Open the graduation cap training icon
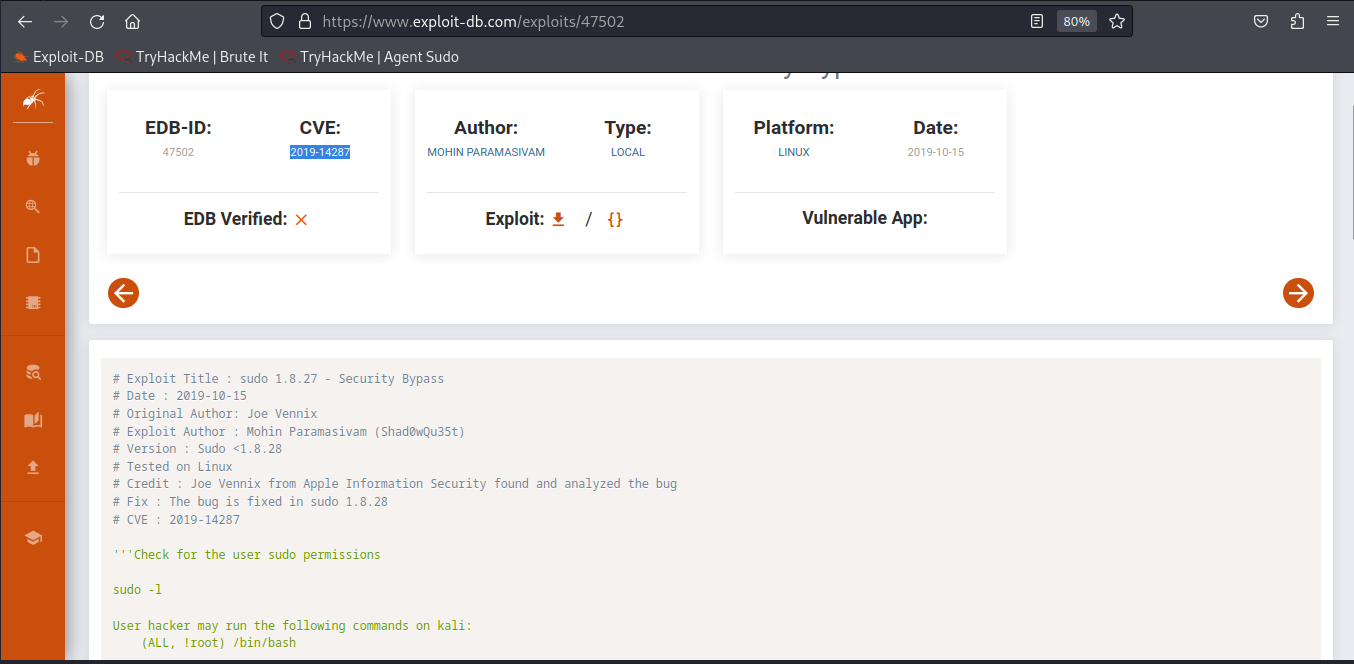 (x=33, y=537)
